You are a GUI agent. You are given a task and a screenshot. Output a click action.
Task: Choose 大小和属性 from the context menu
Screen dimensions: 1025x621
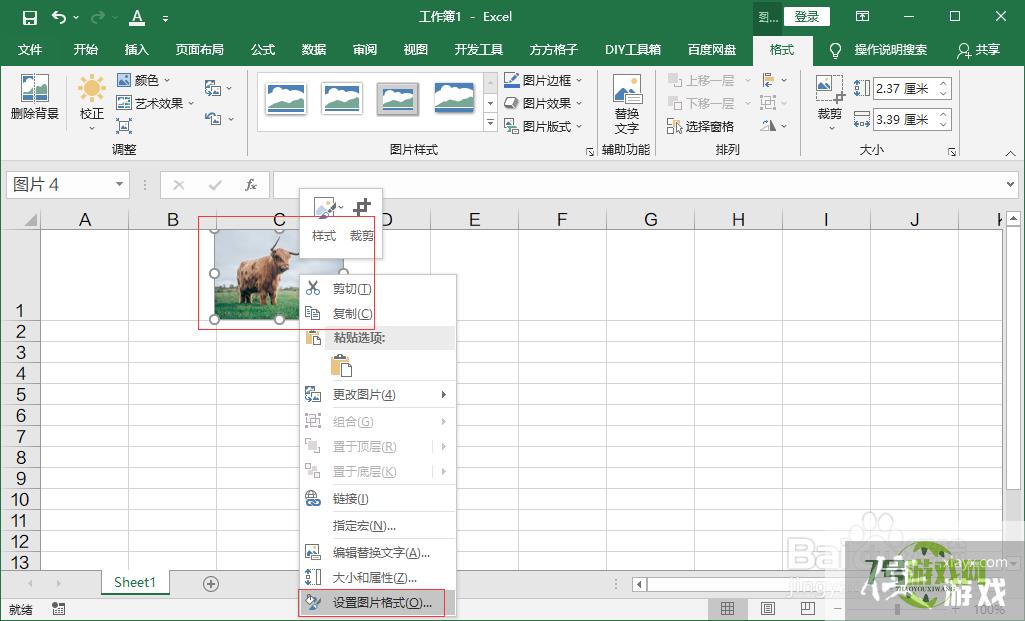pos(377,578)
